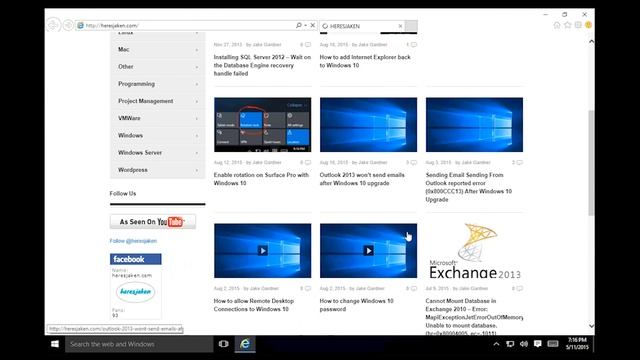Click the Microsoft Exchange 2013 image
Image resolution: width=640 pixels, height=360 pixels.
point(474,251)
